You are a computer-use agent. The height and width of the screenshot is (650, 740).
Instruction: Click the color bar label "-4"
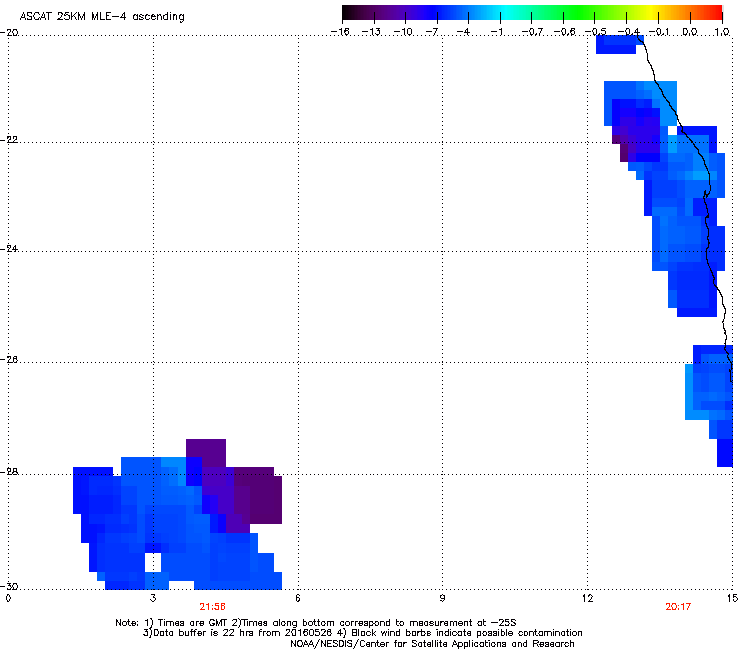463,32
